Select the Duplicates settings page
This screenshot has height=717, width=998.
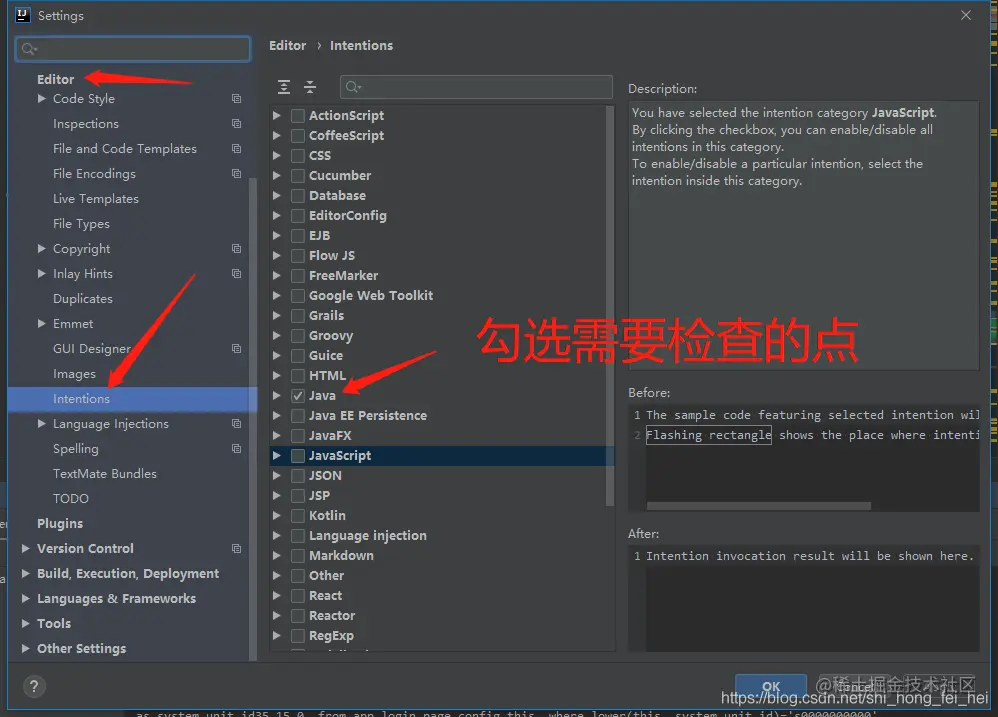click(83, 299)
